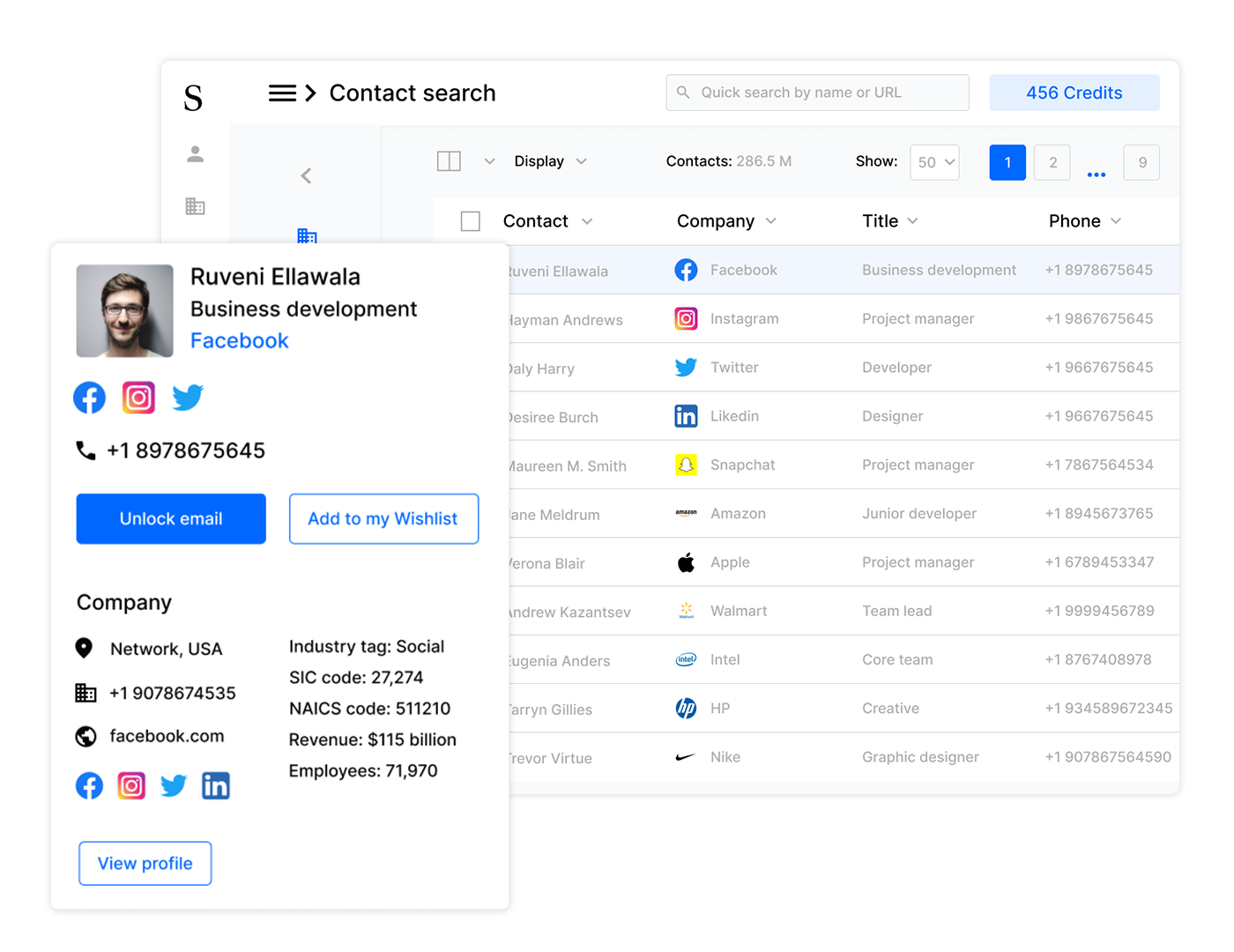The image size is (1234, 952).
Task: Click Ruveni Ellawala's profile photo
Action: point(124,310)
